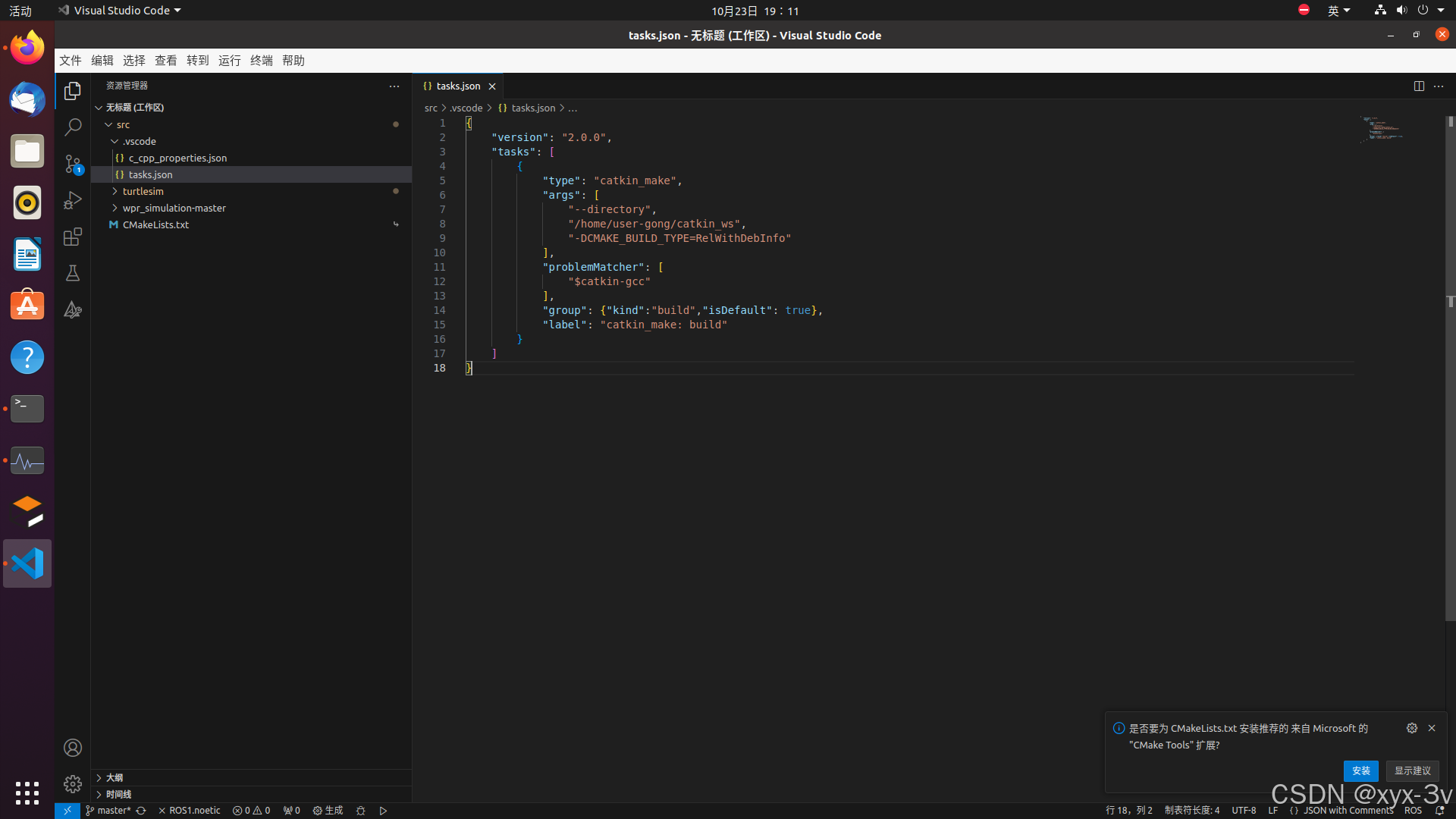Open the Visual Studio Code app menu dropdown
Screen dimensions: 1456x819
(120, 11)
